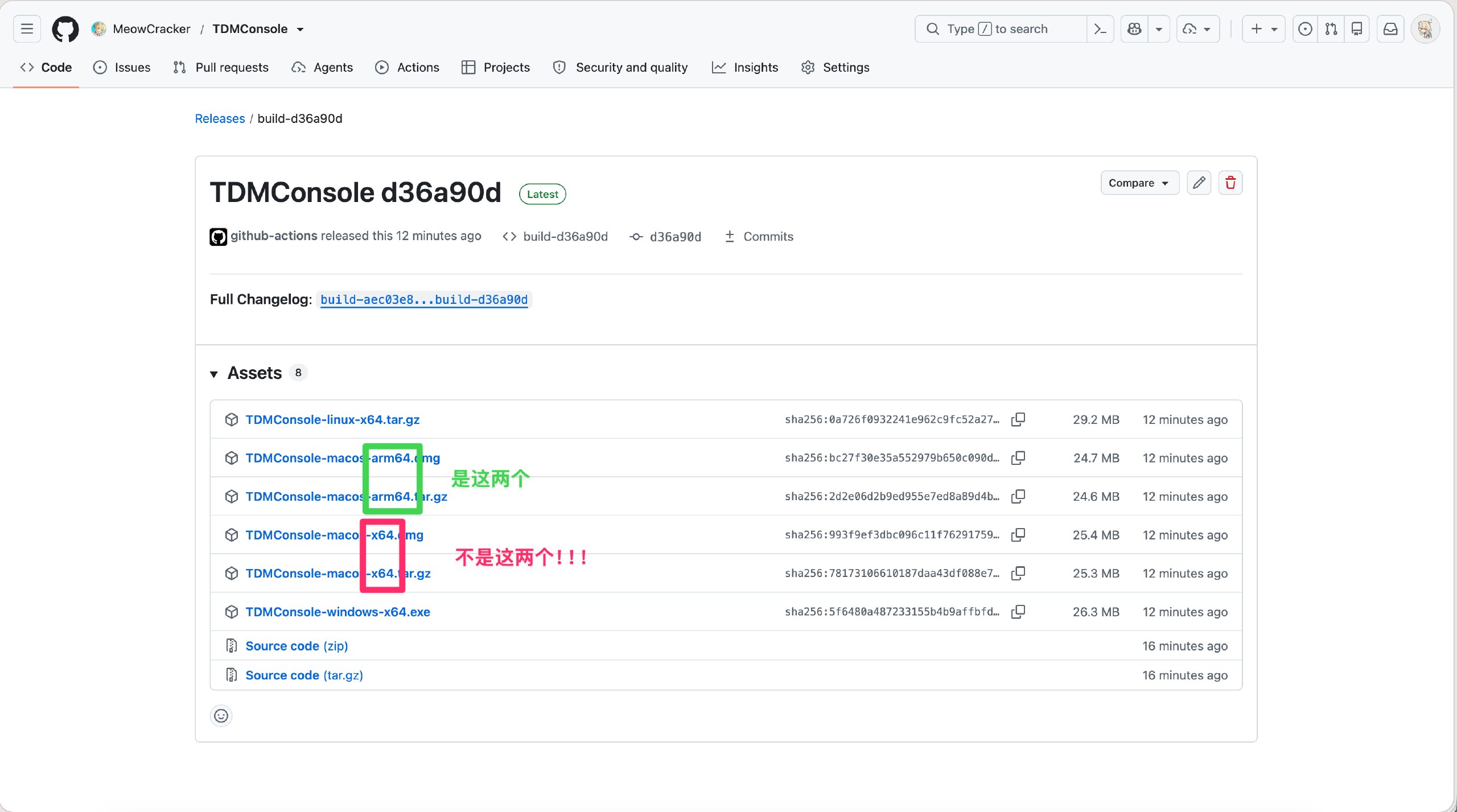1457x812 pixels.
Task: Open repository Settings tab
Action: [x=835, y=67]
